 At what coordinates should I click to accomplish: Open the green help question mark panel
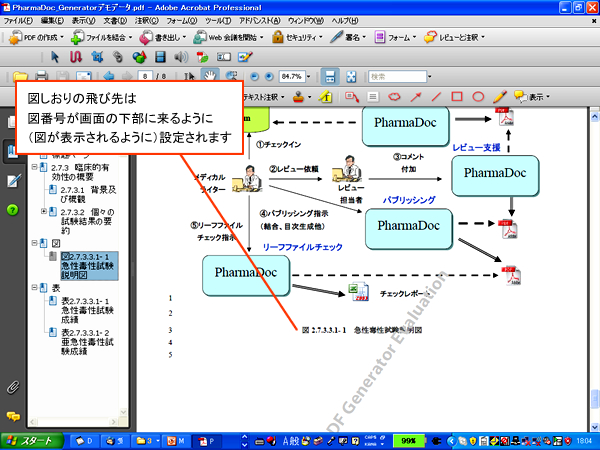click(x=12, y=210)
